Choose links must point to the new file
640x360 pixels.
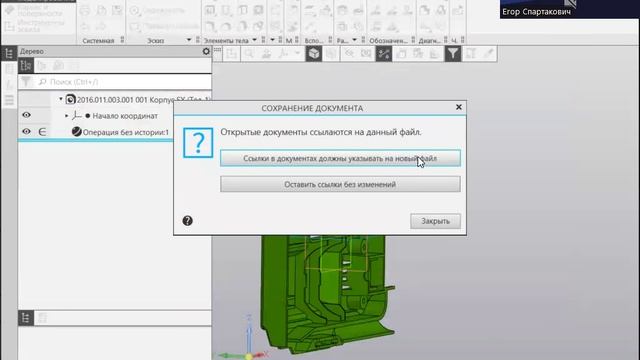[x=340, y=158]
